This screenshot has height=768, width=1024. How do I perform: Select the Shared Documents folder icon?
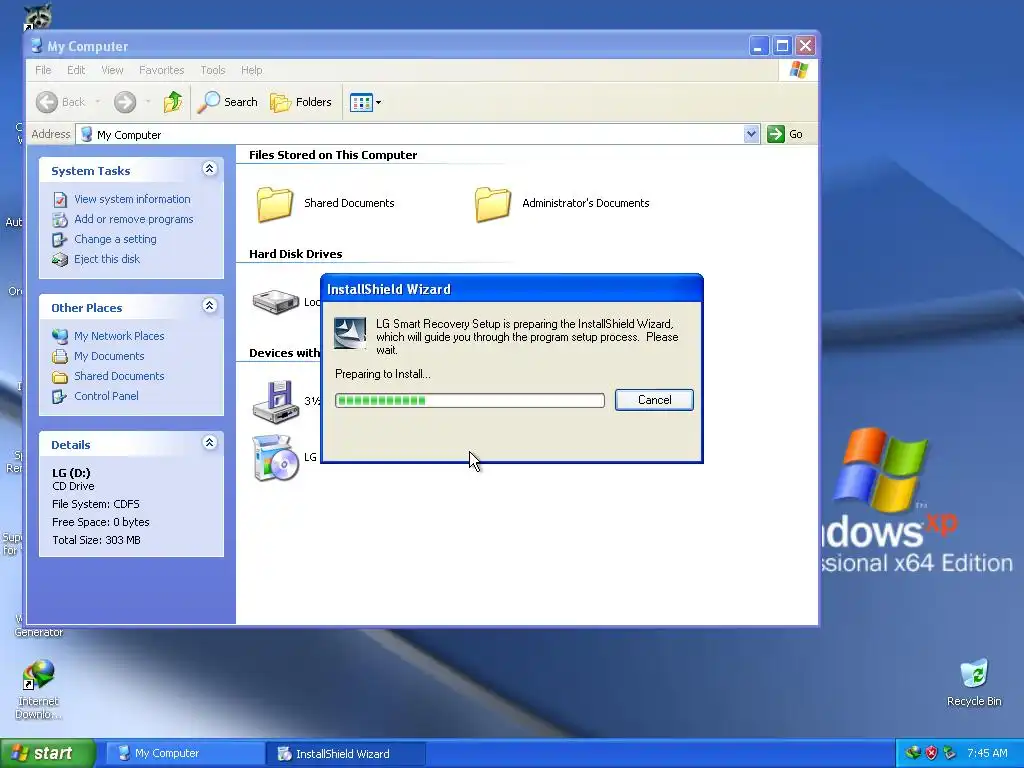(275, 204)
